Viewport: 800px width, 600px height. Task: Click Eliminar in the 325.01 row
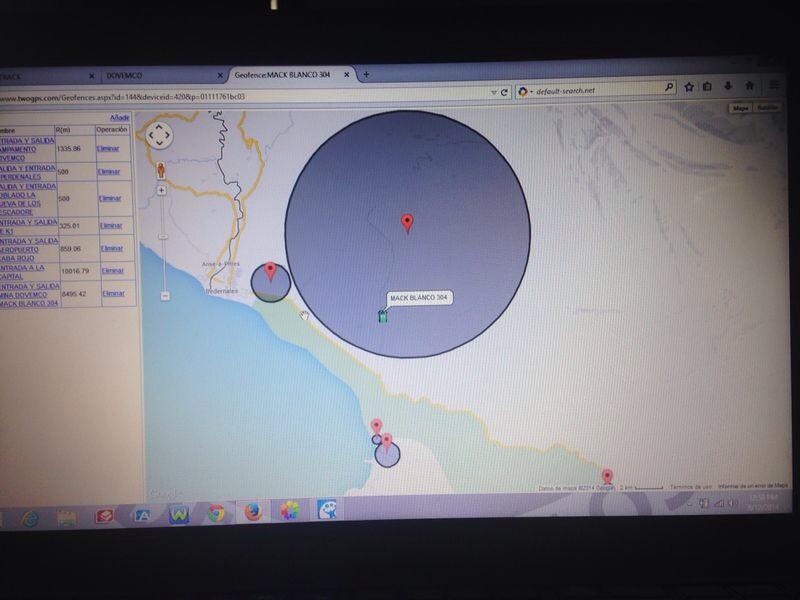tap(111, 226)
